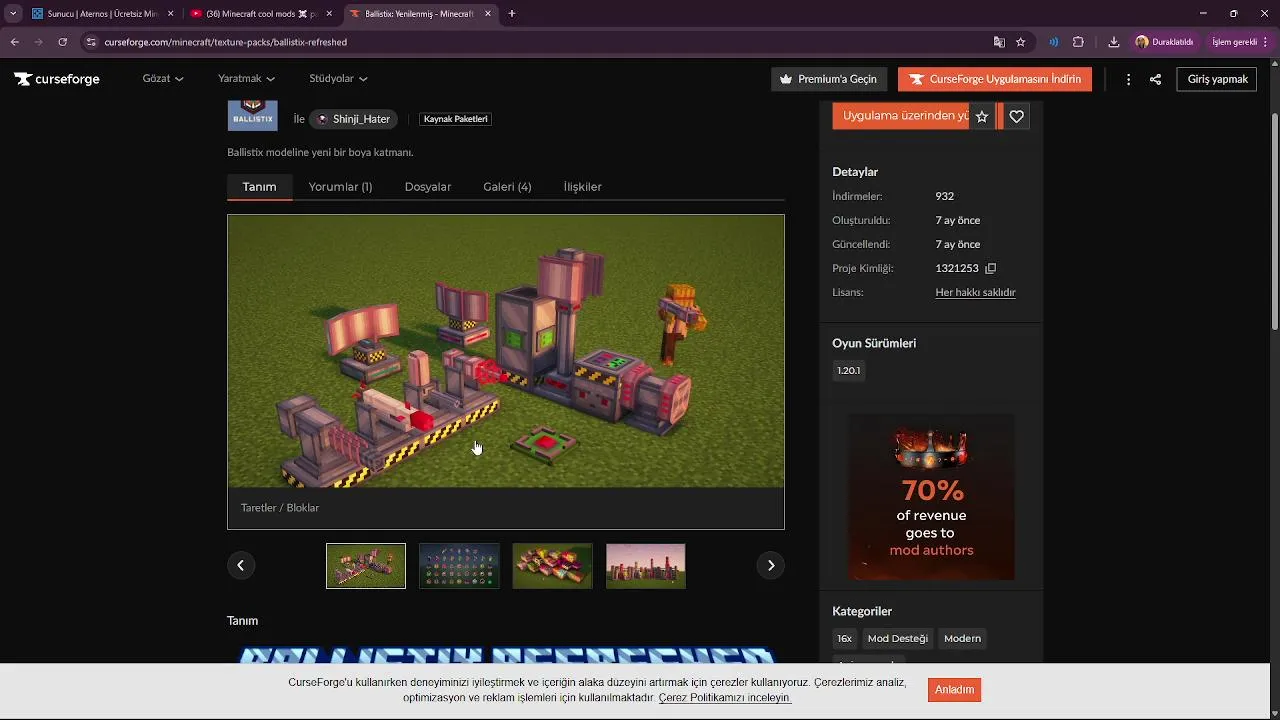Select the Modern category tag
The image size is (1280, 720).
pyautogui.click(x=963, y=638)
